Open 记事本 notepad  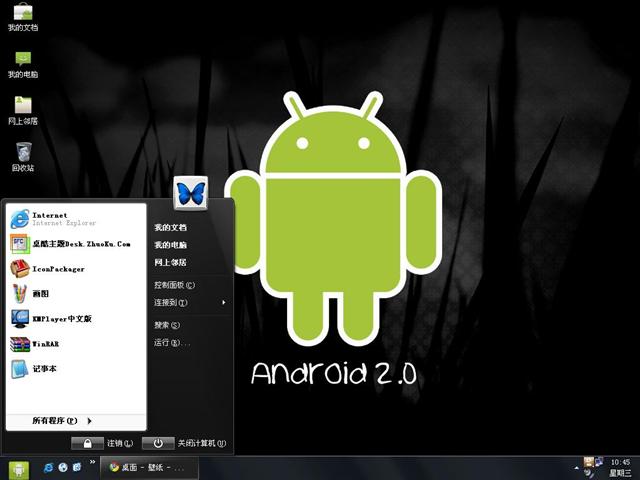[76, 369]
